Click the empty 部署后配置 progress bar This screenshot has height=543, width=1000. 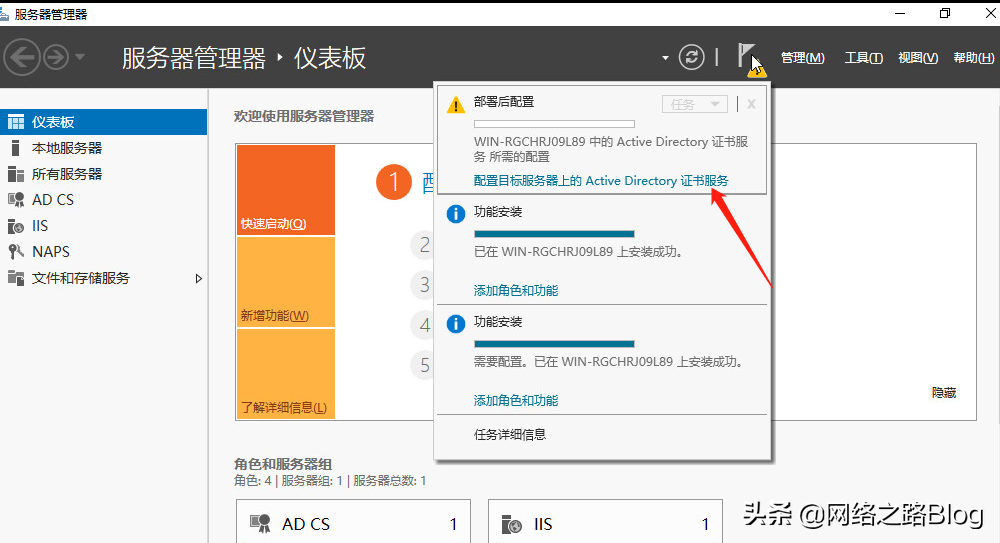pos(554,124)
